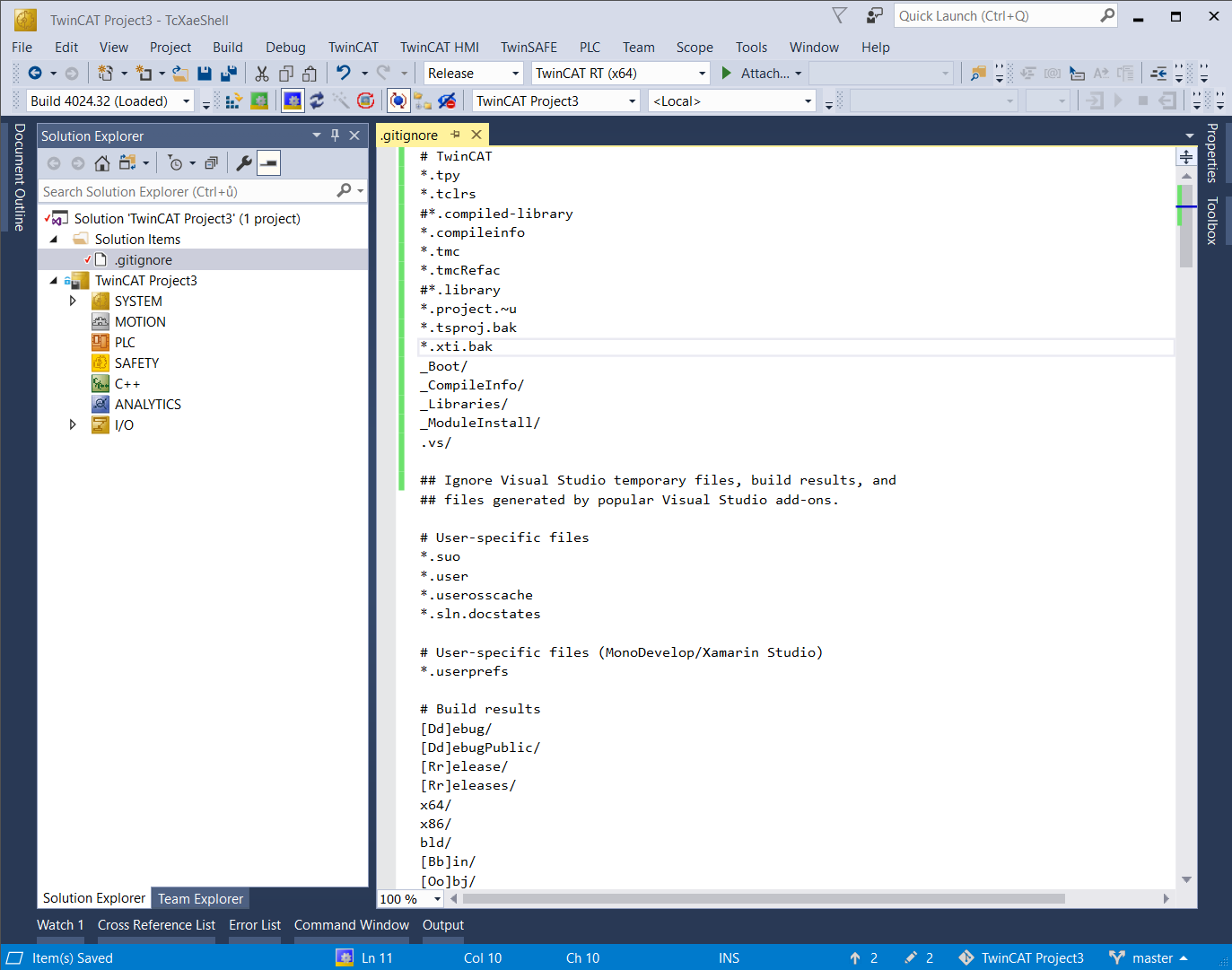1232x970 pixels.
Task: Click the Sync with Active Document icon
Action: 127,163
